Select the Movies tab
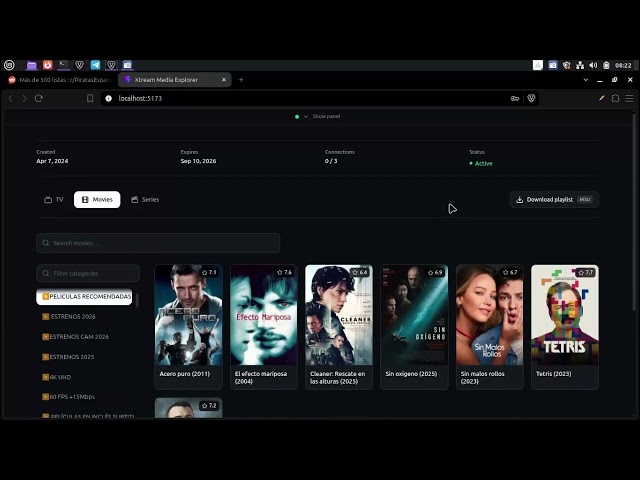Image resolution: width=640 pixels, height=480 pixels. 97,200
